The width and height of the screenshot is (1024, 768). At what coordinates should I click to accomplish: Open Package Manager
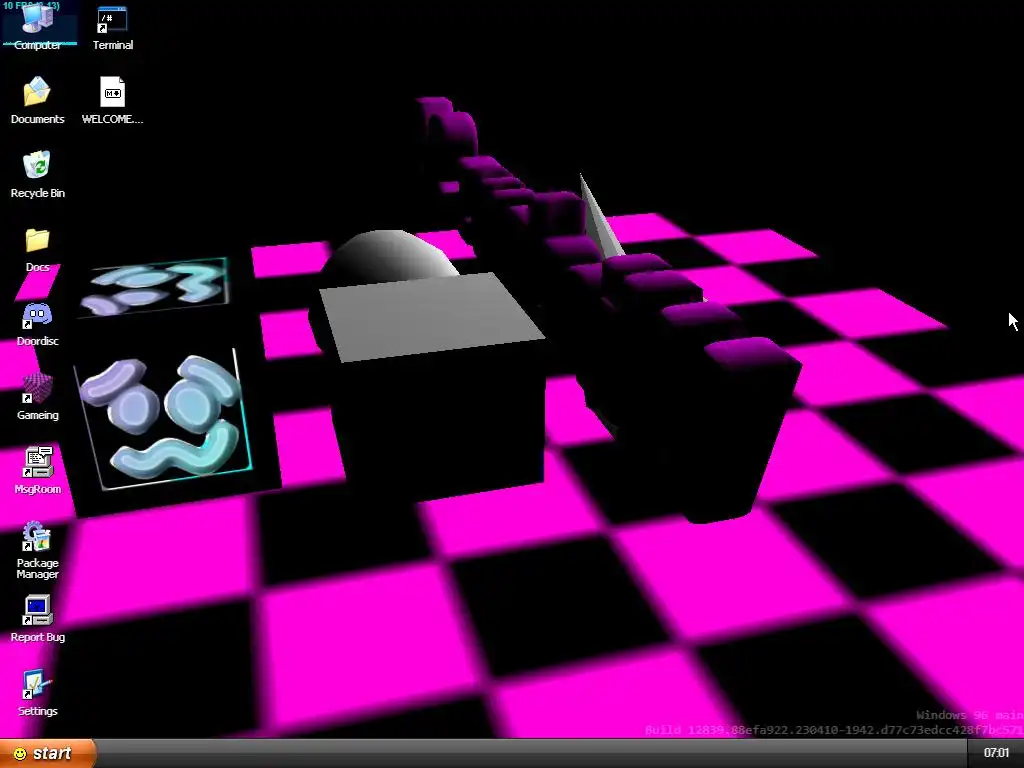37,550
